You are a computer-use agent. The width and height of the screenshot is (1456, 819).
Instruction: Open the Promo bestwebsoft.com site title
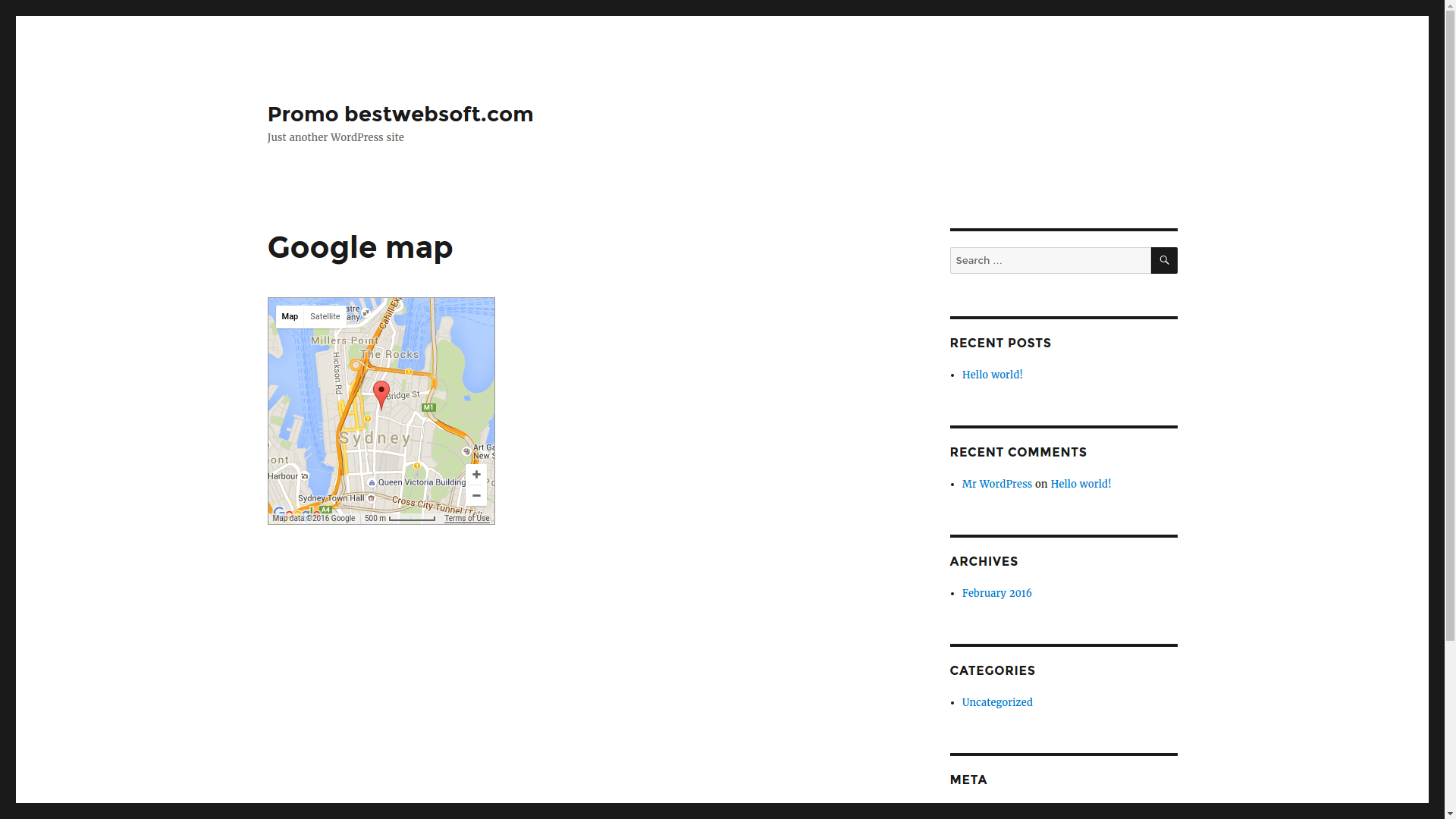[x=400, y=114]
